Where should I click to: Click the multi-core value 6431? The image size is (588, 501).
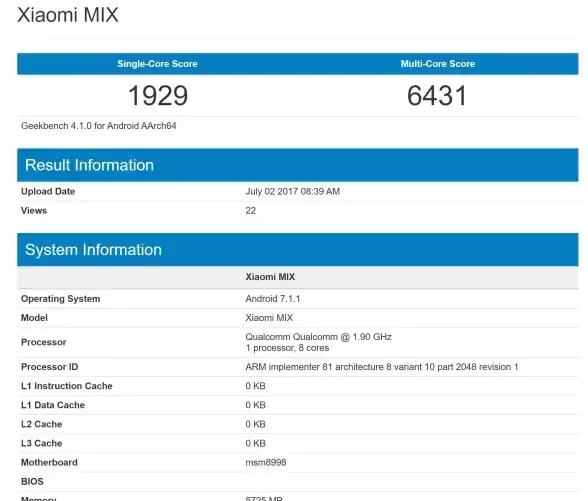click(437, 95)
